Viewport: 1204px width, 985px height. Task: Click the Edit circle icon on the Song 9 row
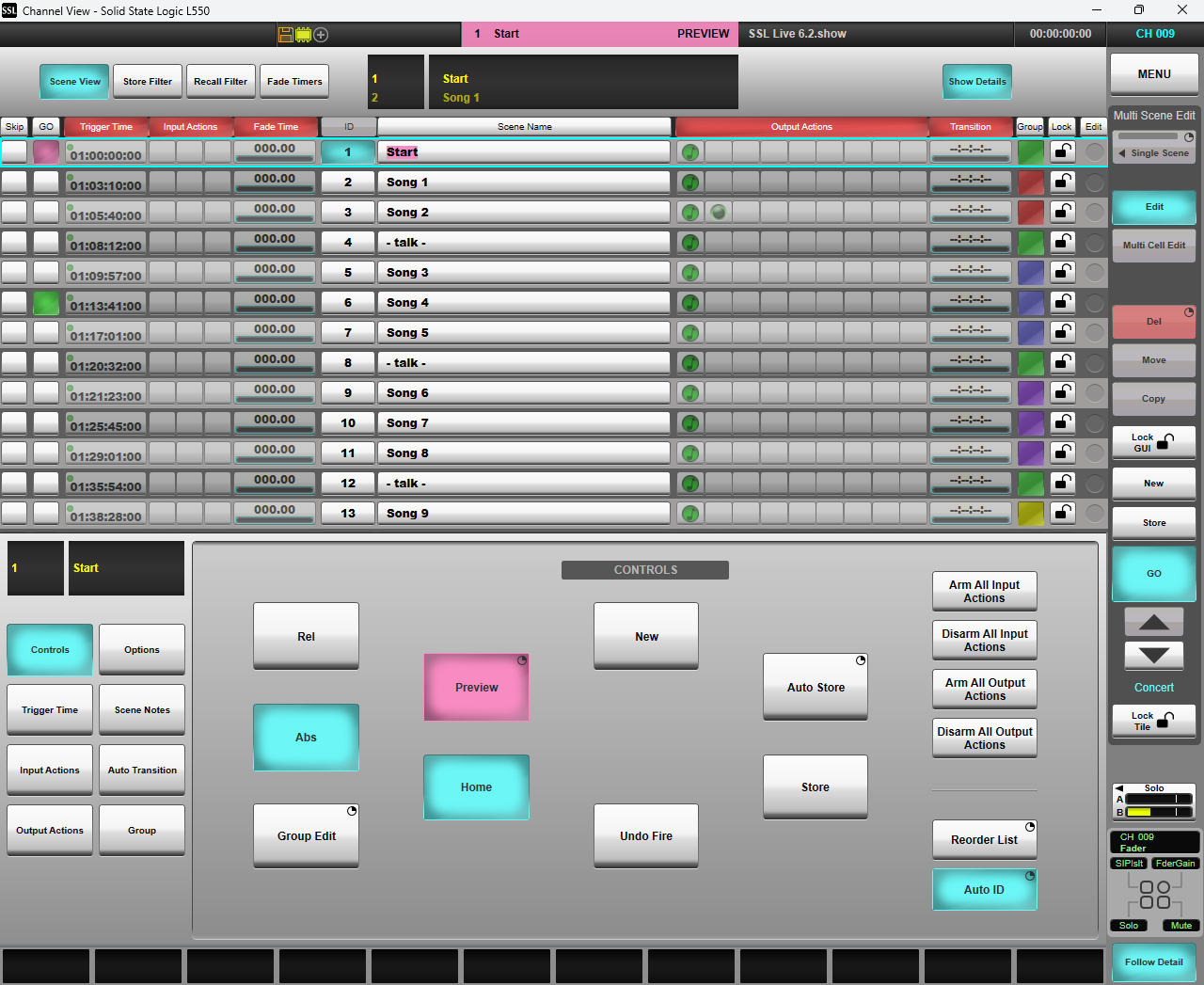[x=1094, y=513]
